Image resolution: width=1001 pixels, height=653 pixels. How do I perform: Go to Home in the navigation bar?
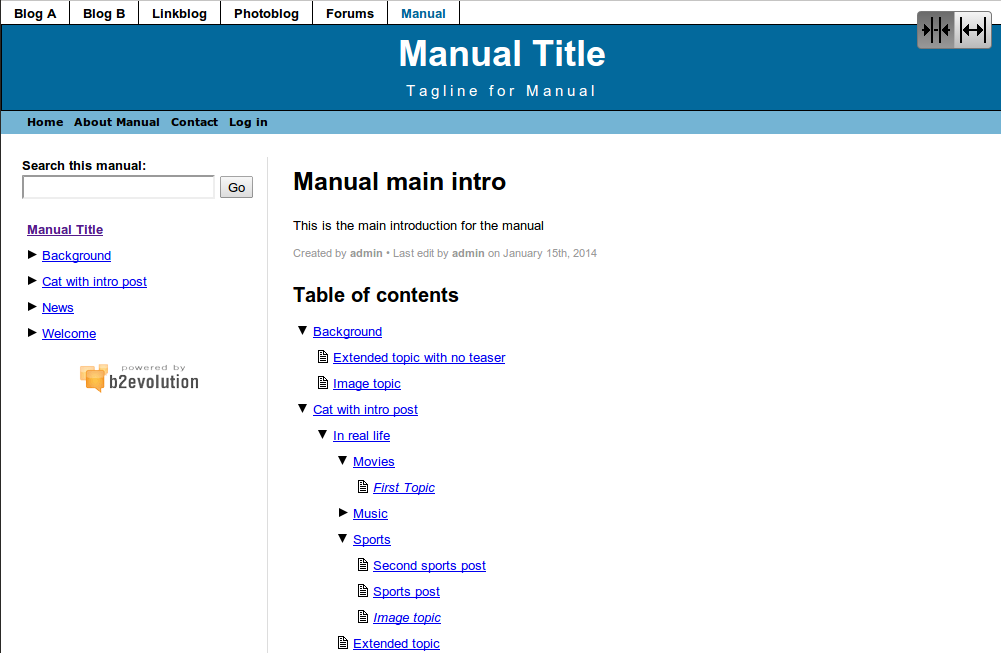click(45, 122)
